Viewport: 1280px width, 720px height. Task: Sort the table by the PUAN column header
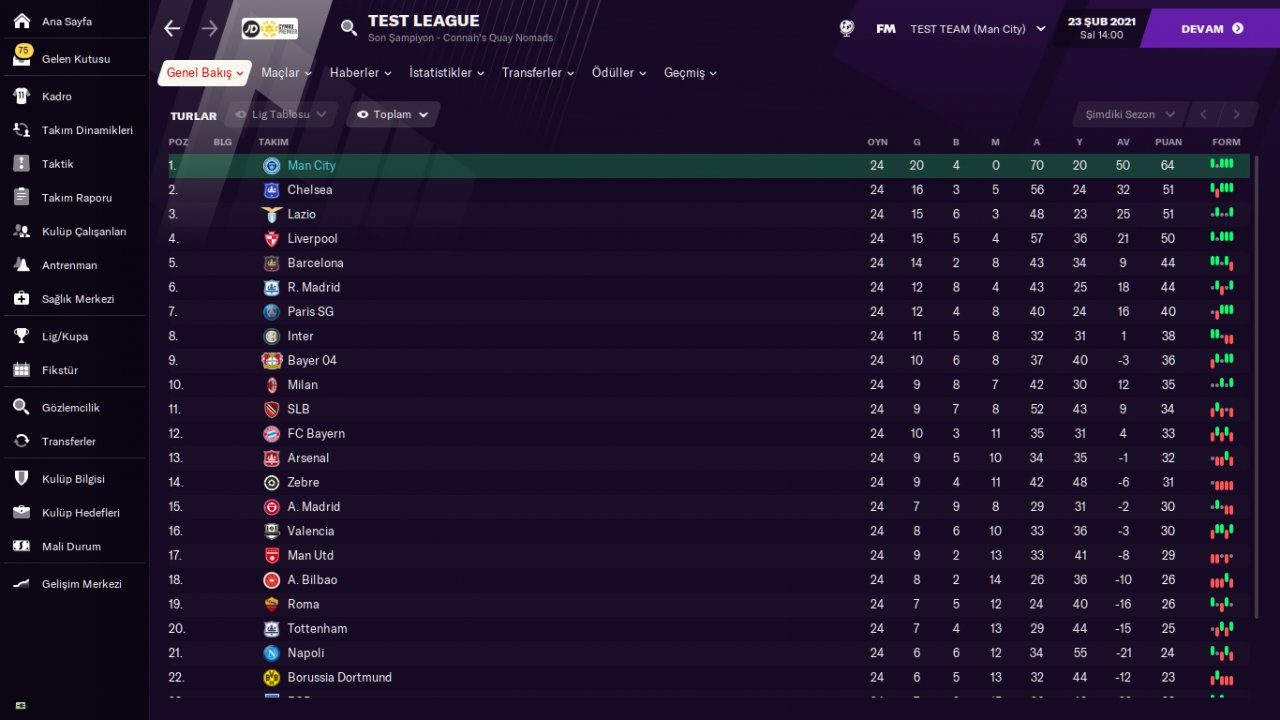pos(1168,142)
